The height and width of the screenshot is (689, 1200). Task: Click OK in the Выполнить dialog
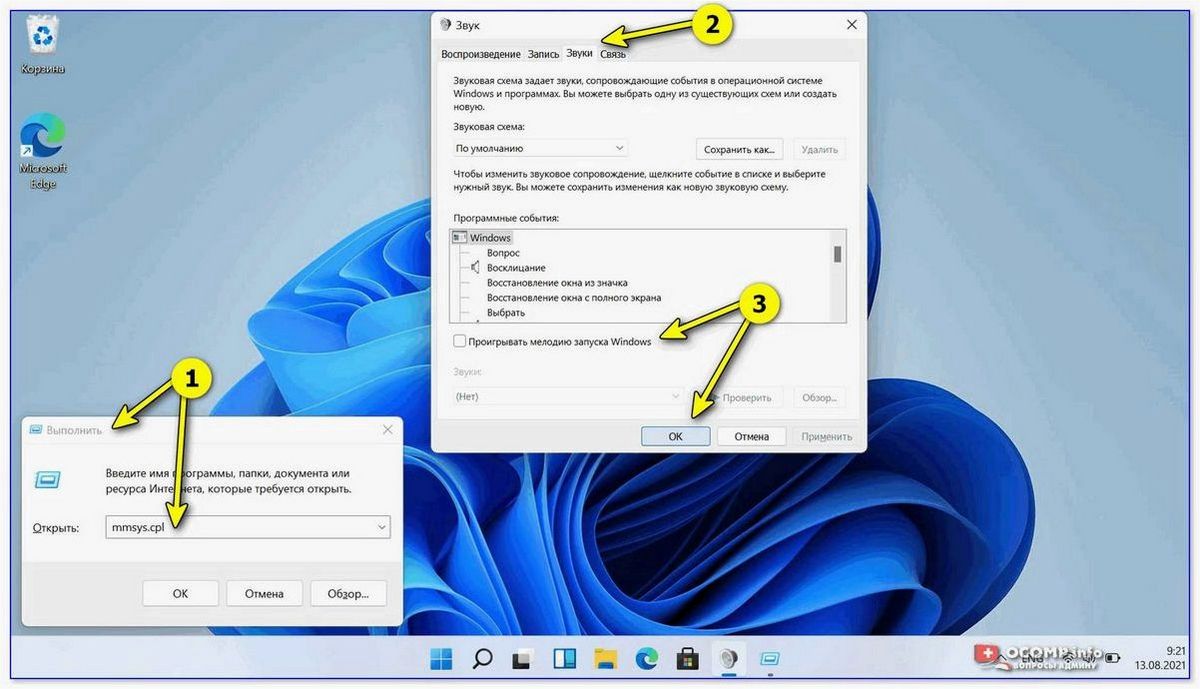(x=180, y=593)
